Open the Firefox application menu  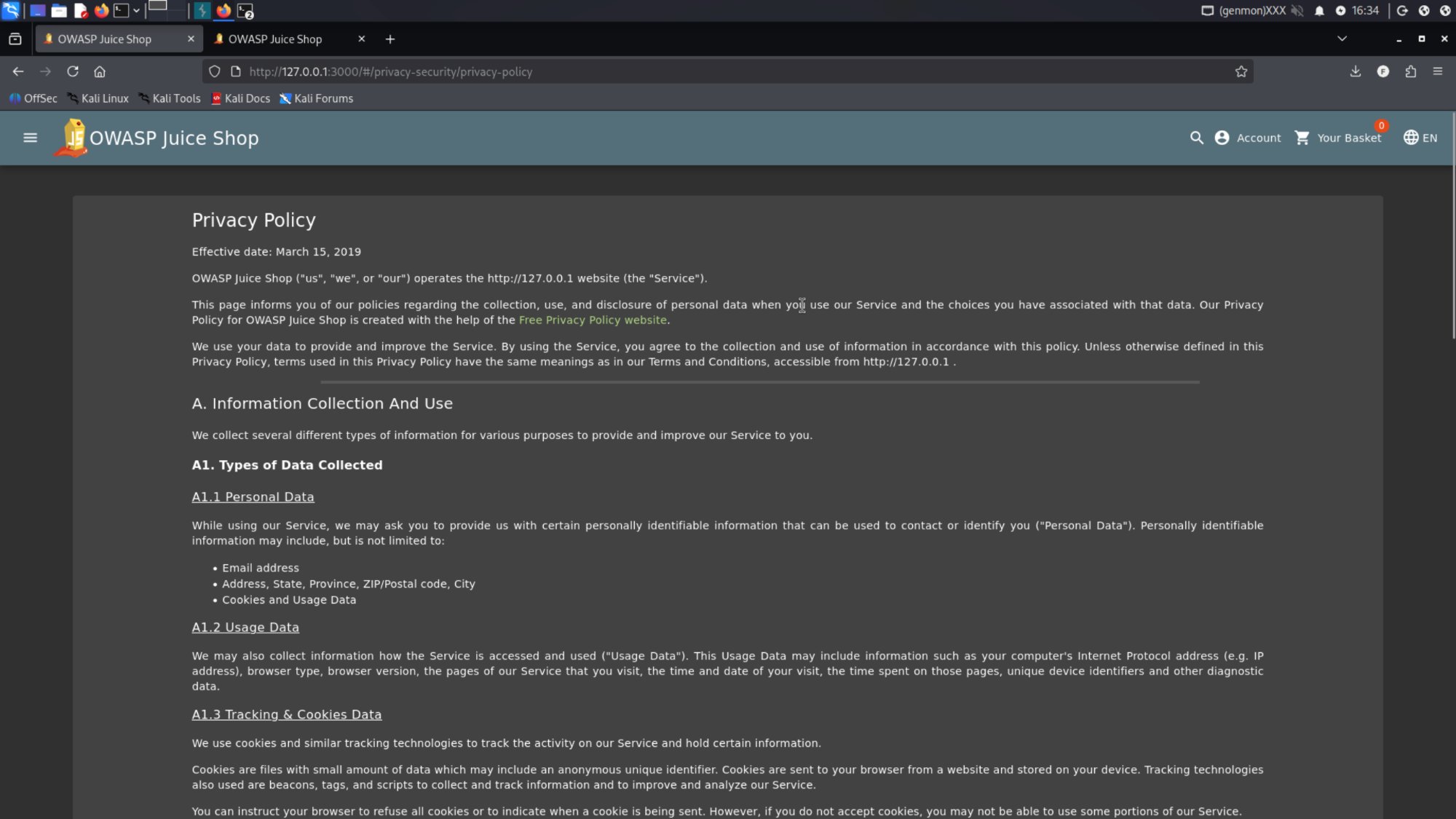(x=1438, y=71)
